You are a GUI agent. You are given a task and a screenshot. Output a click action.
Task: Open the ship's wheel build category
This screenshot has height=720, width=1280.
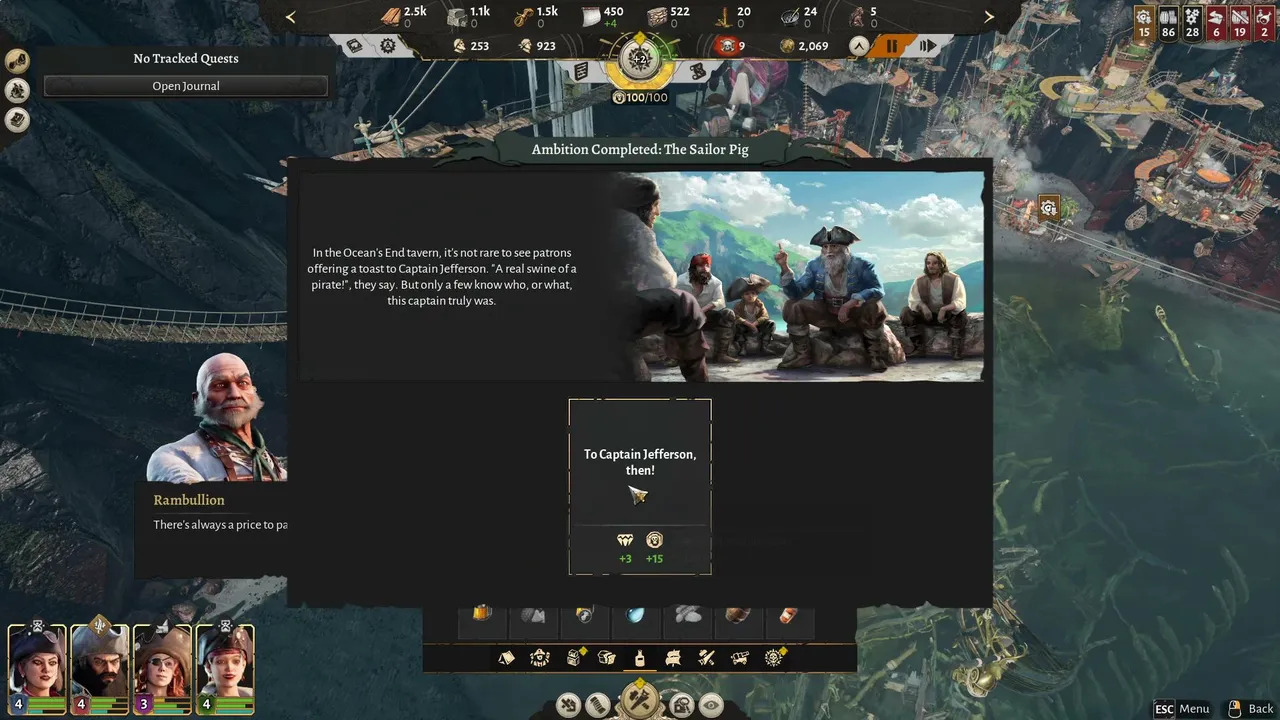tap(774, 658)
